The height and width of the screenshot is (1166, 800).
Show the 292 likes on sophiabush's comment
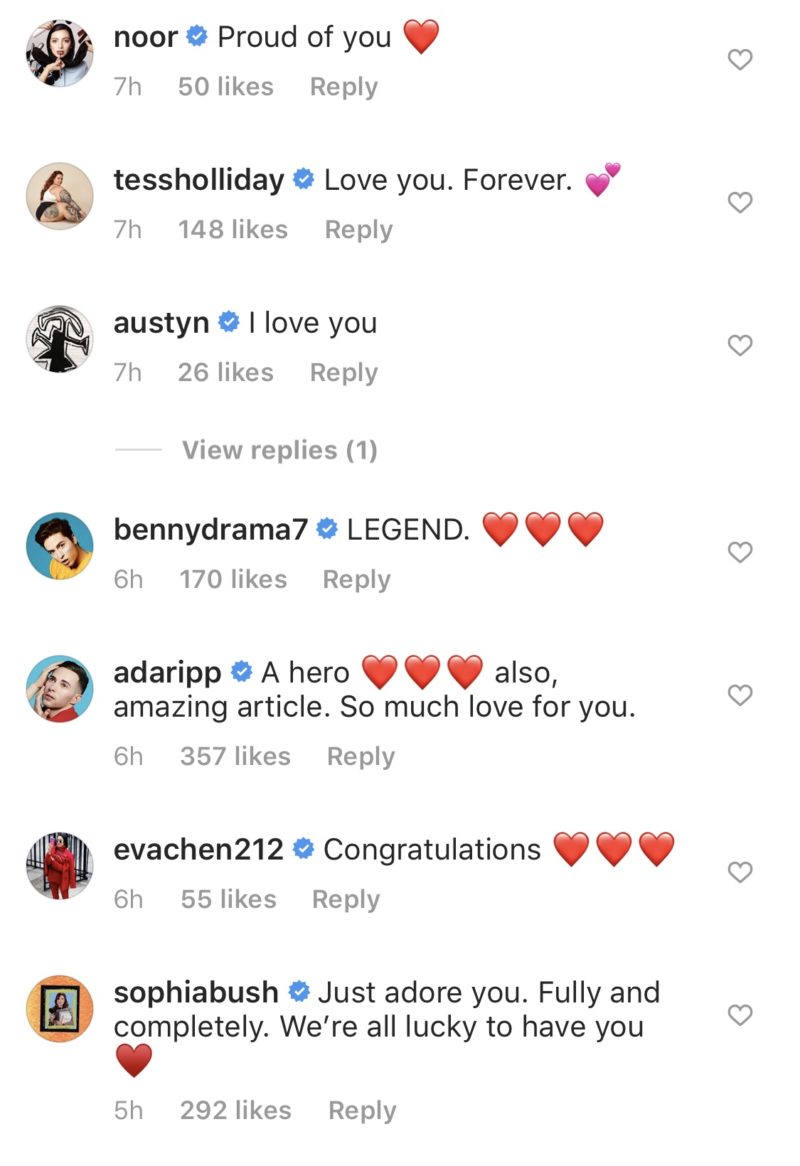[x=235, y=1111]
